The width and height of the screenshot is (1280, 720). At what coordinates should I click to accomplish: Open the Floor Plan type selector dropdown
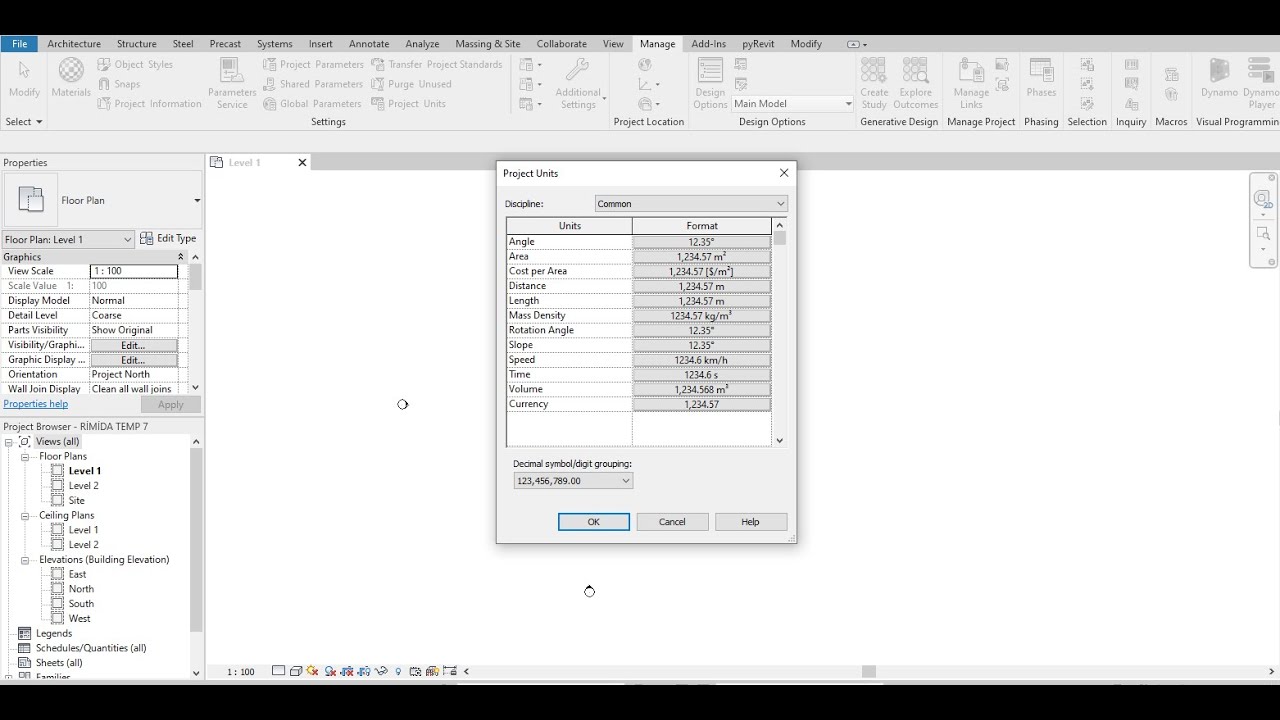pyautogui.click(x=102, y=200)
